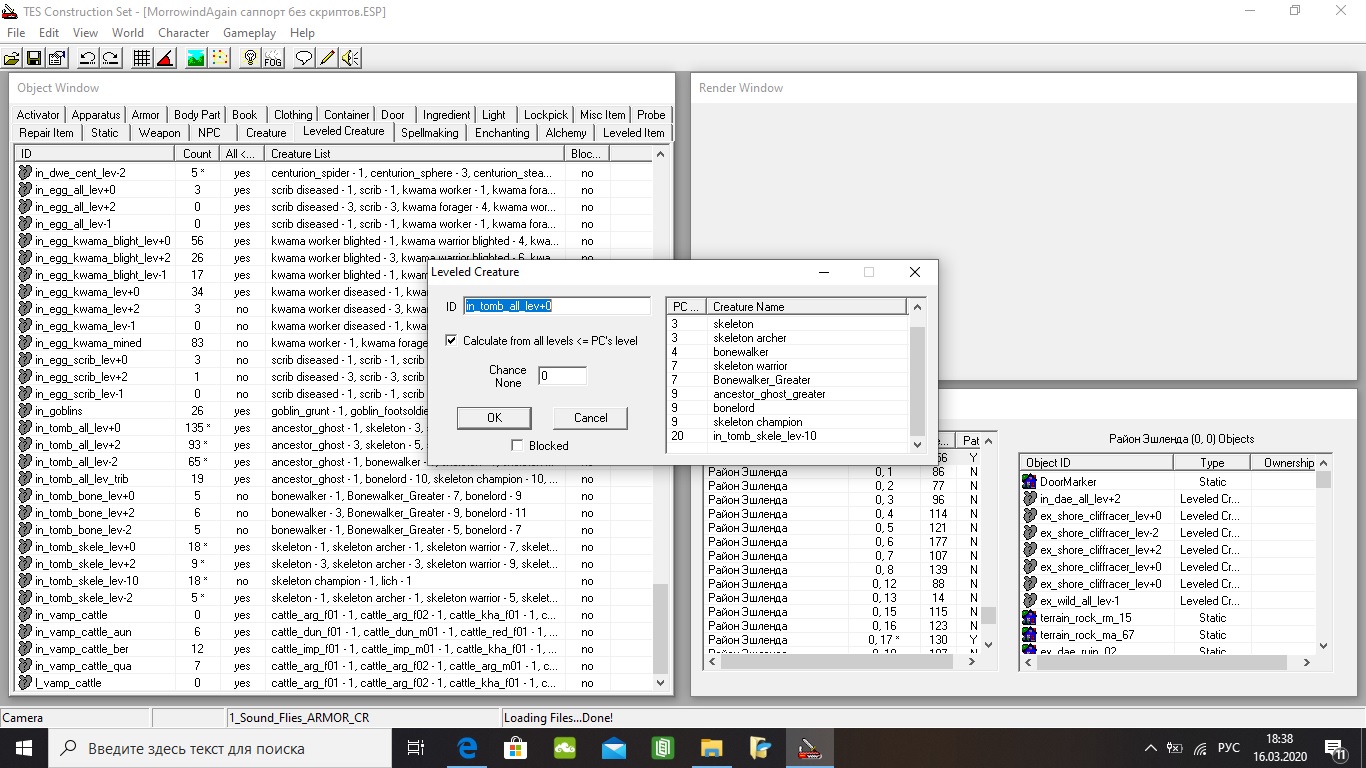Toggle the Snap to Angle icon

point(164,58)
